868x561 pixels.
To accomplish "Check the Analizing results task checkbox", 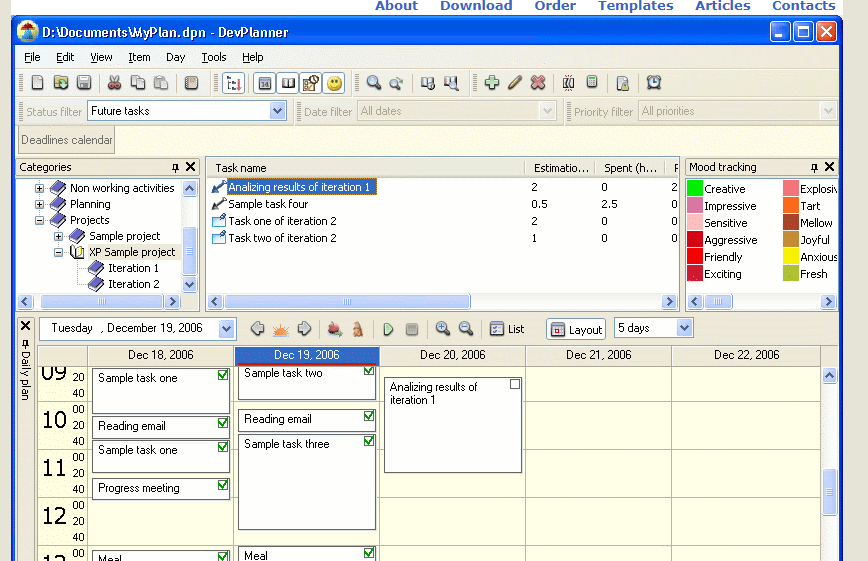I will point(515,384).
